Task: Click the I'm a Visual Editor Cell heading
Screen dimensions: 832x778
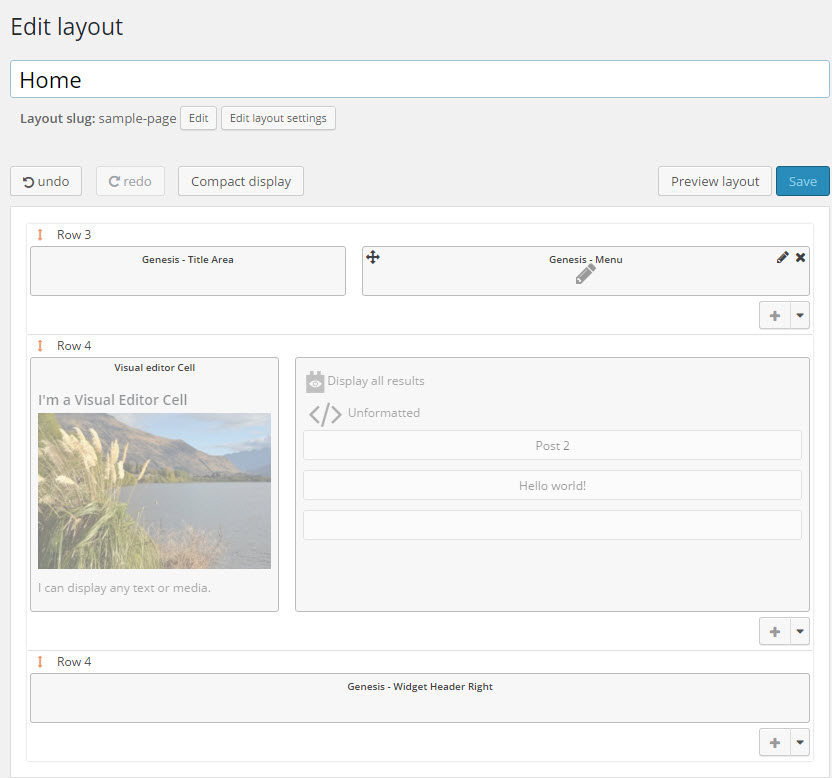Action: pyautogui.click(x=112, y=400)
